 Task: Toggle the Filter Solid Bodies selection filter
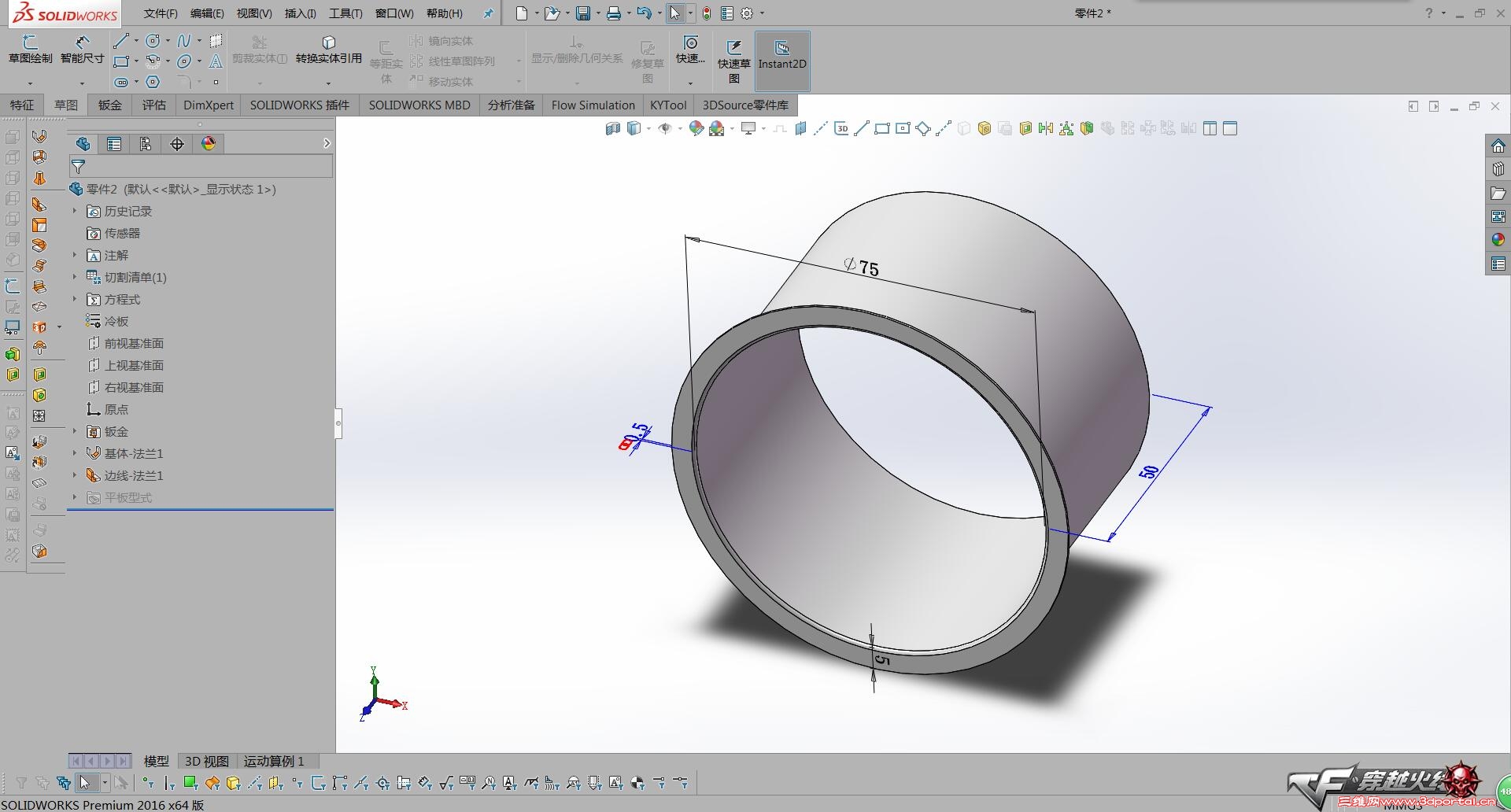point(233,783)
